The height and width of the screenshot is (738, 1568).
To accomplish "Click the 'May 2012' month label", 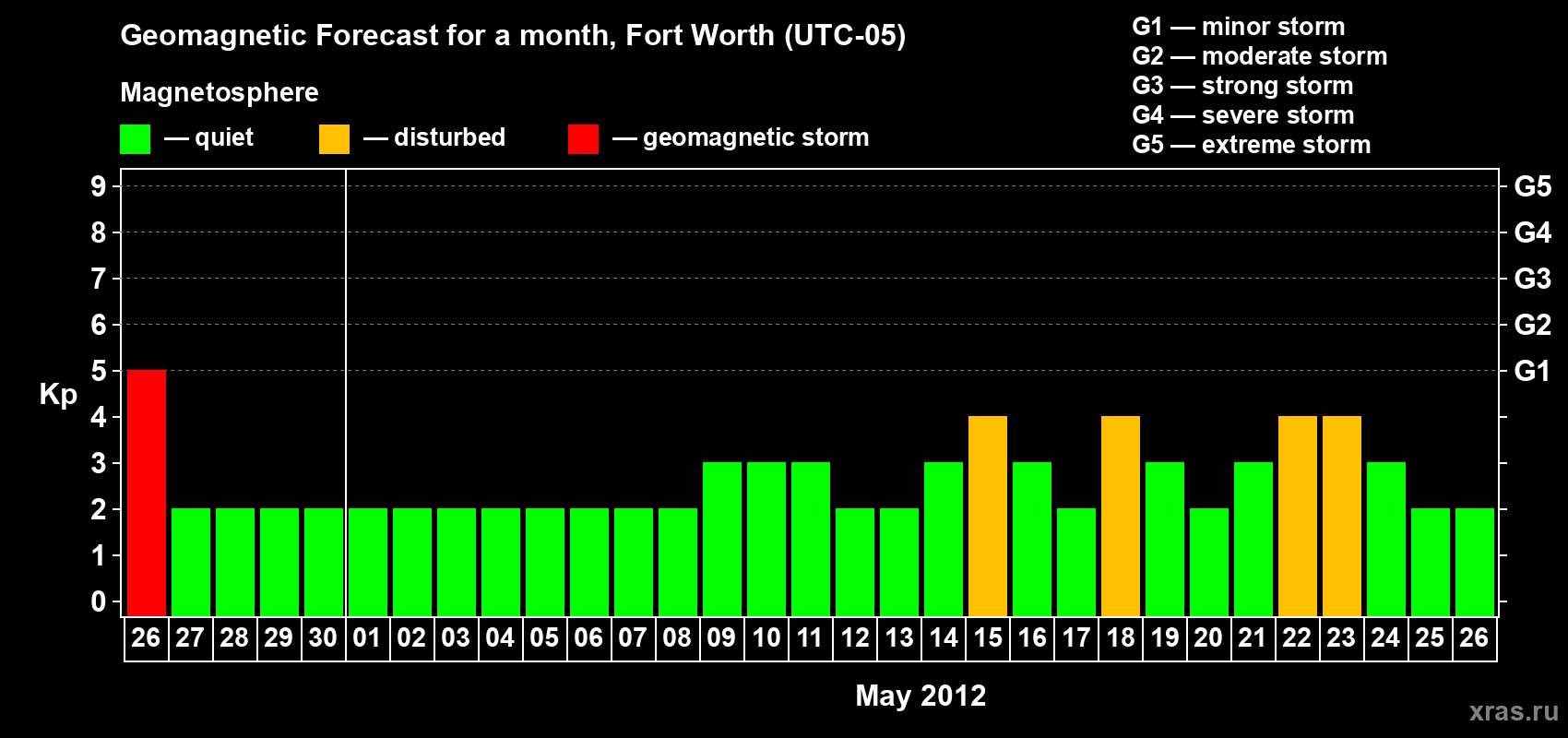I will [921, 696].
